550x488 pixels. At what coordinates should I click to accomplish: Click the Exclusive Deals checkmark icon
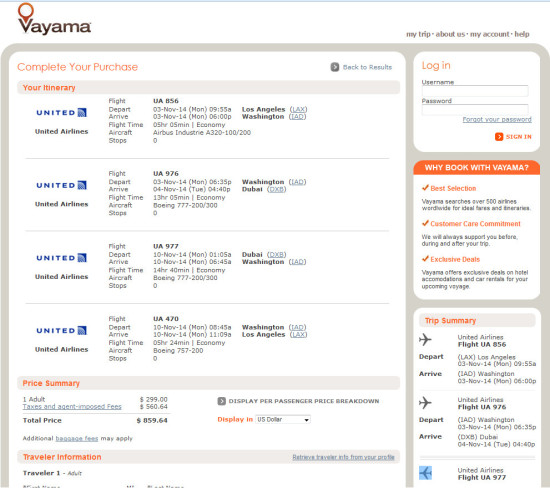pos(425,259)
